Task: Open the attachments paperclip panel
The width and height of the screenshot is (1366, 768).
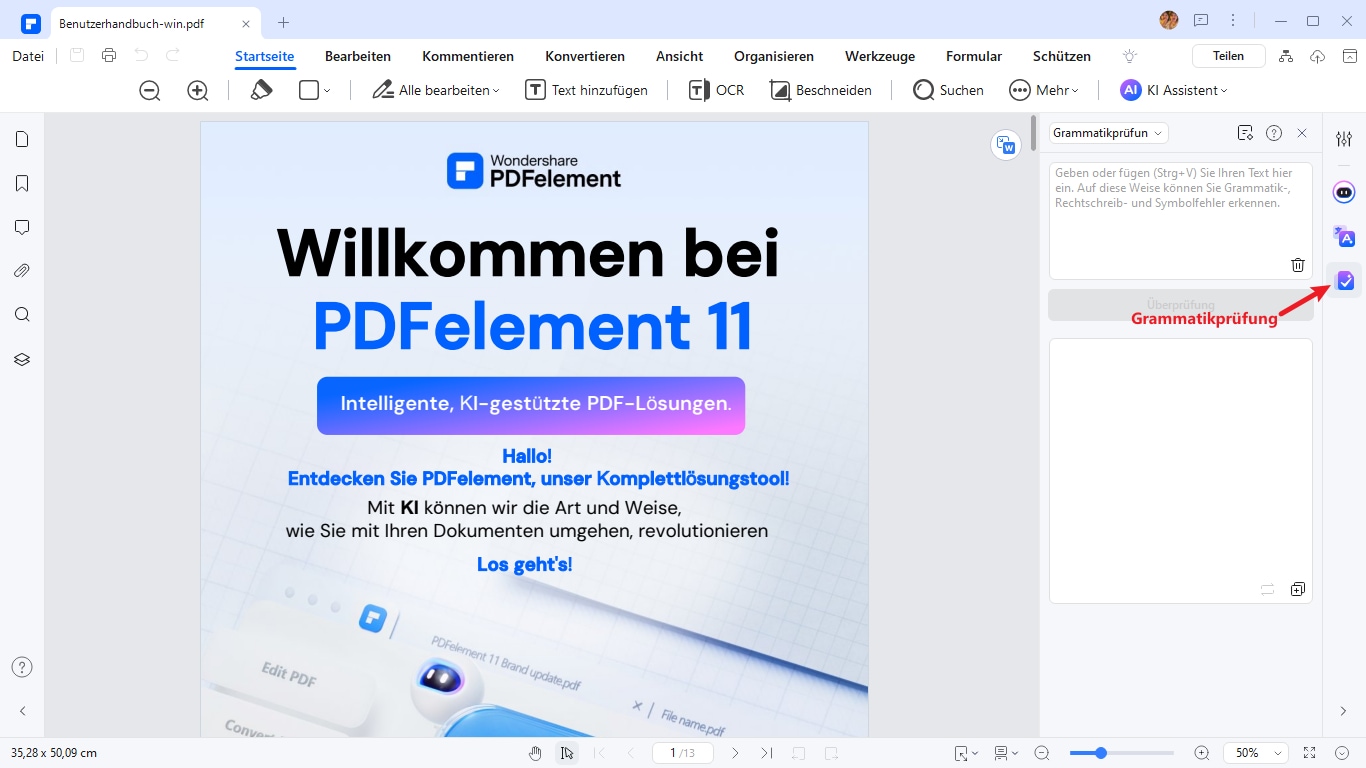Action: click(22, 271)
